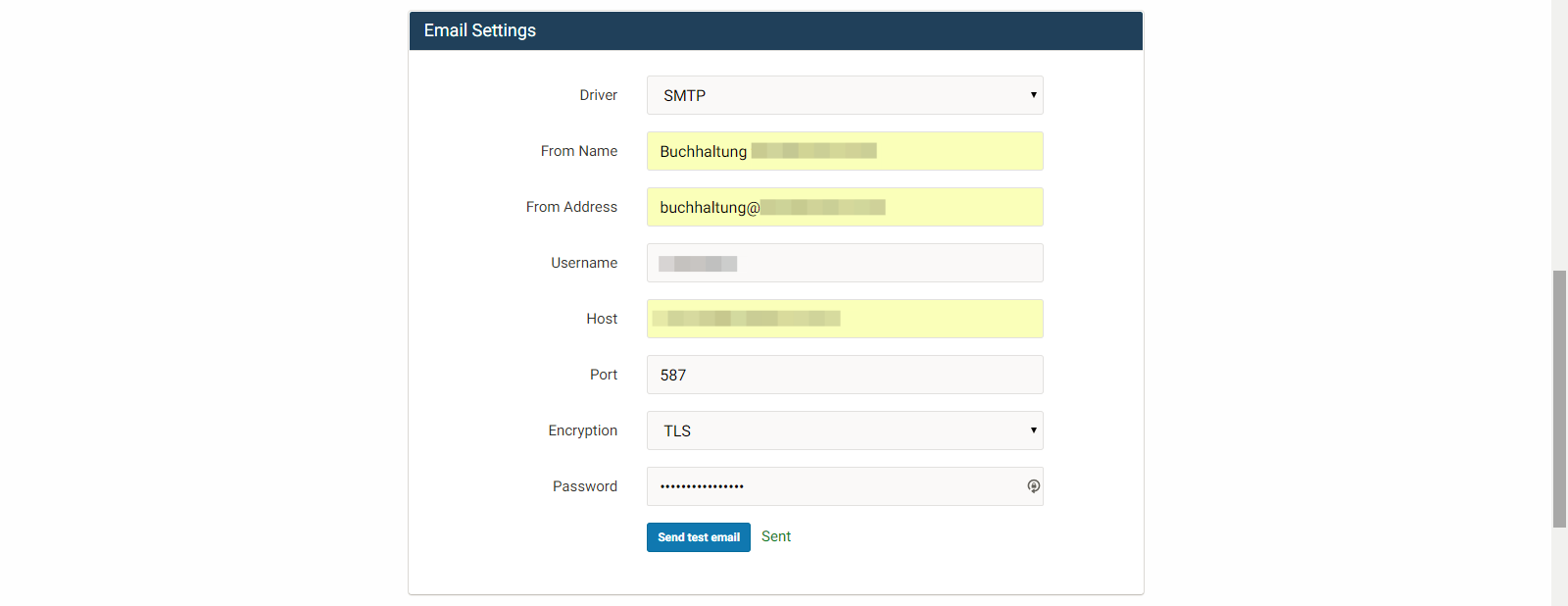Open the Driver dropdown arrow
The height and width of the screenshot is (606, 1568).
click(1033, 95)
